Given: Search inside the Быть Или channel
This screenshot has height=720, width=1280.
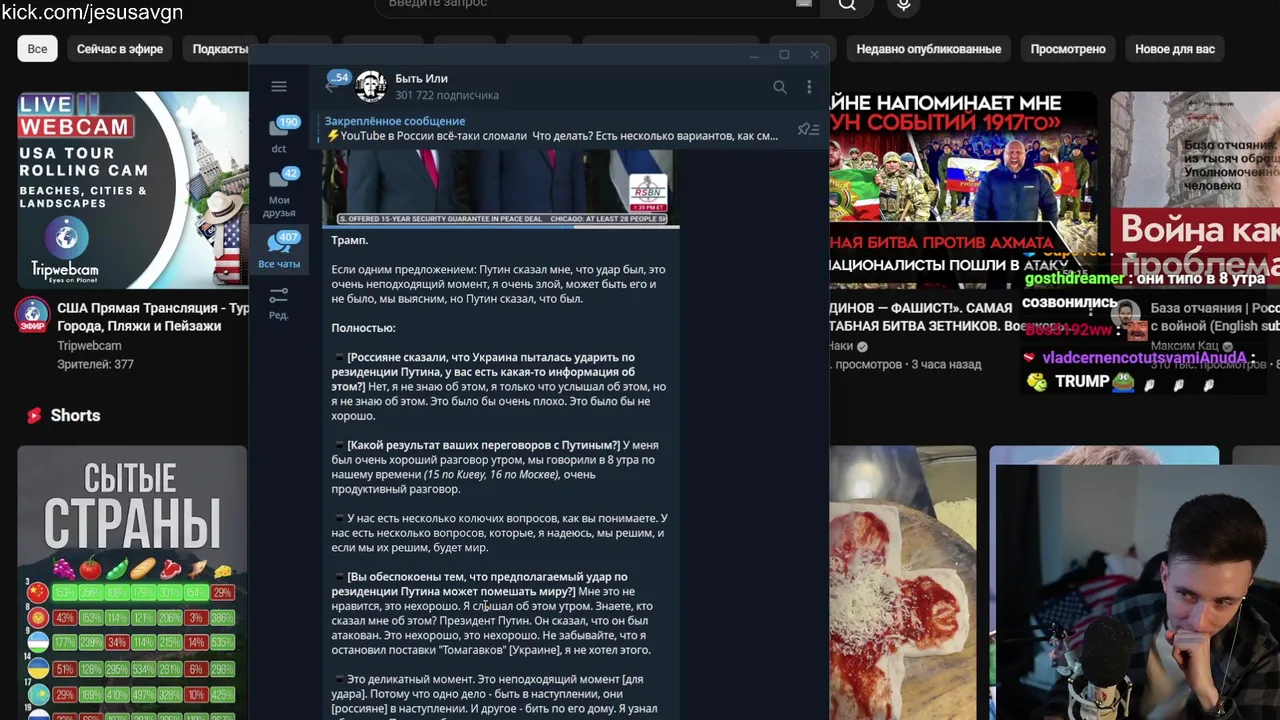Looking at the screenshot, I should click(x=780, y=87).
